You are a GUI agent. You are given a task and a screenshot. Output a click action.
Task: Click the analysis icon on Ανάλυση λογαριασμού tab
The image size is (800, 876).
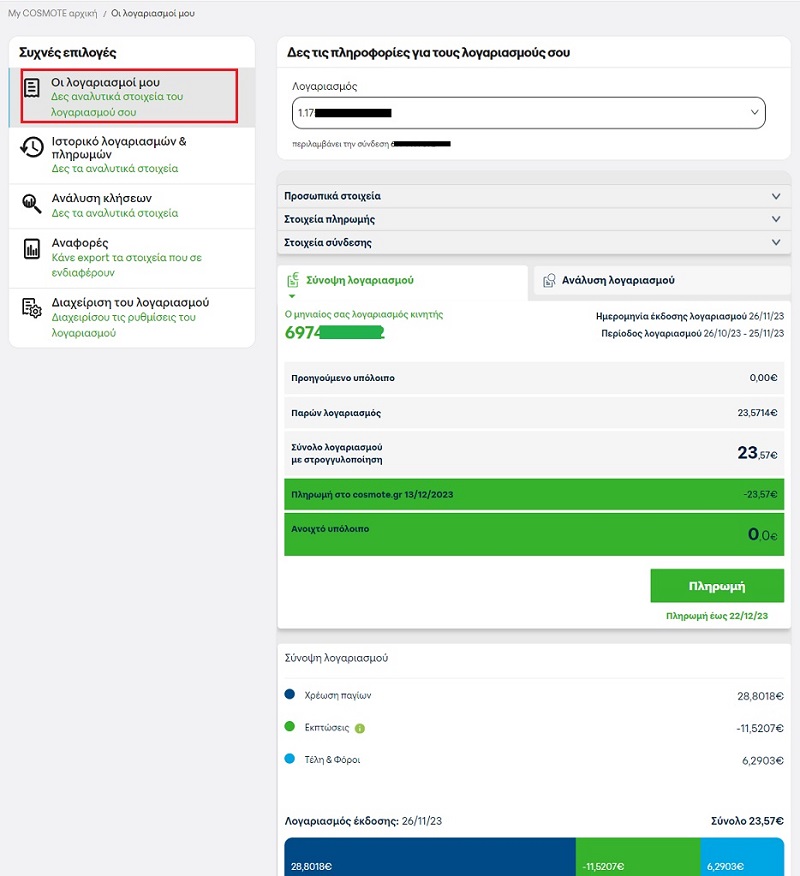[549, 281]
